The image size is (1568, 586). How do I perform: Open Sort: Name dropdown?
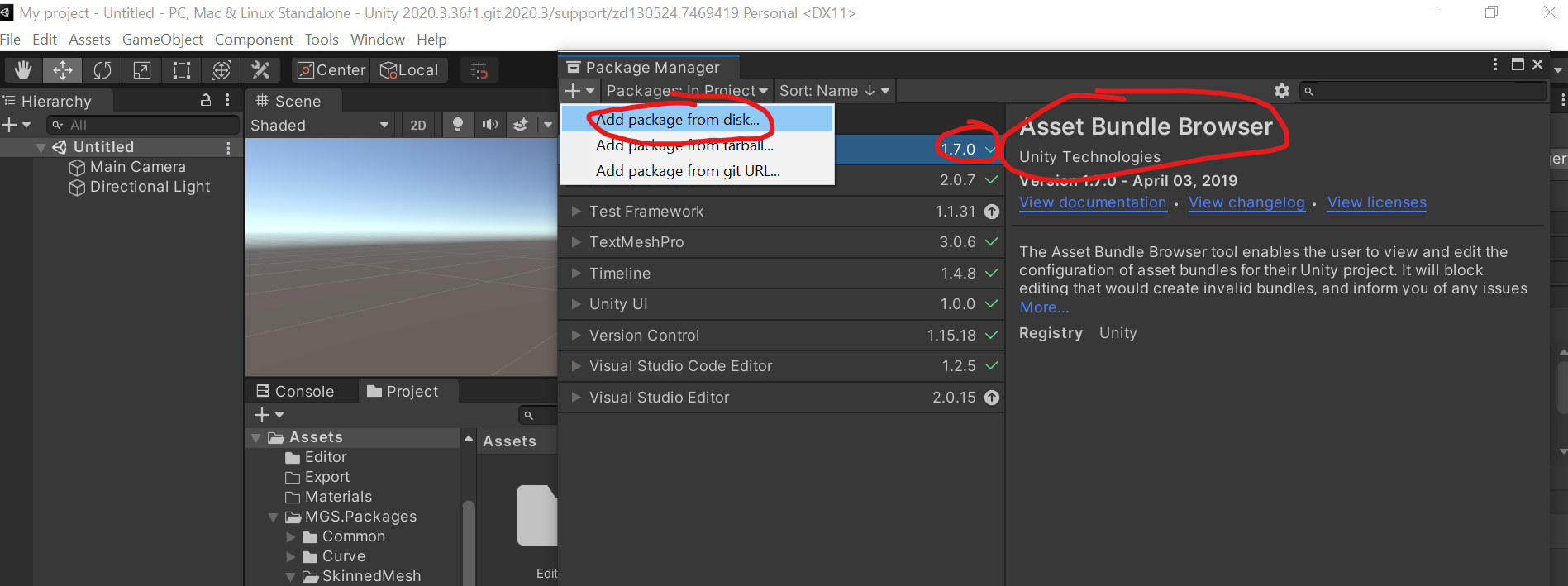834,90
